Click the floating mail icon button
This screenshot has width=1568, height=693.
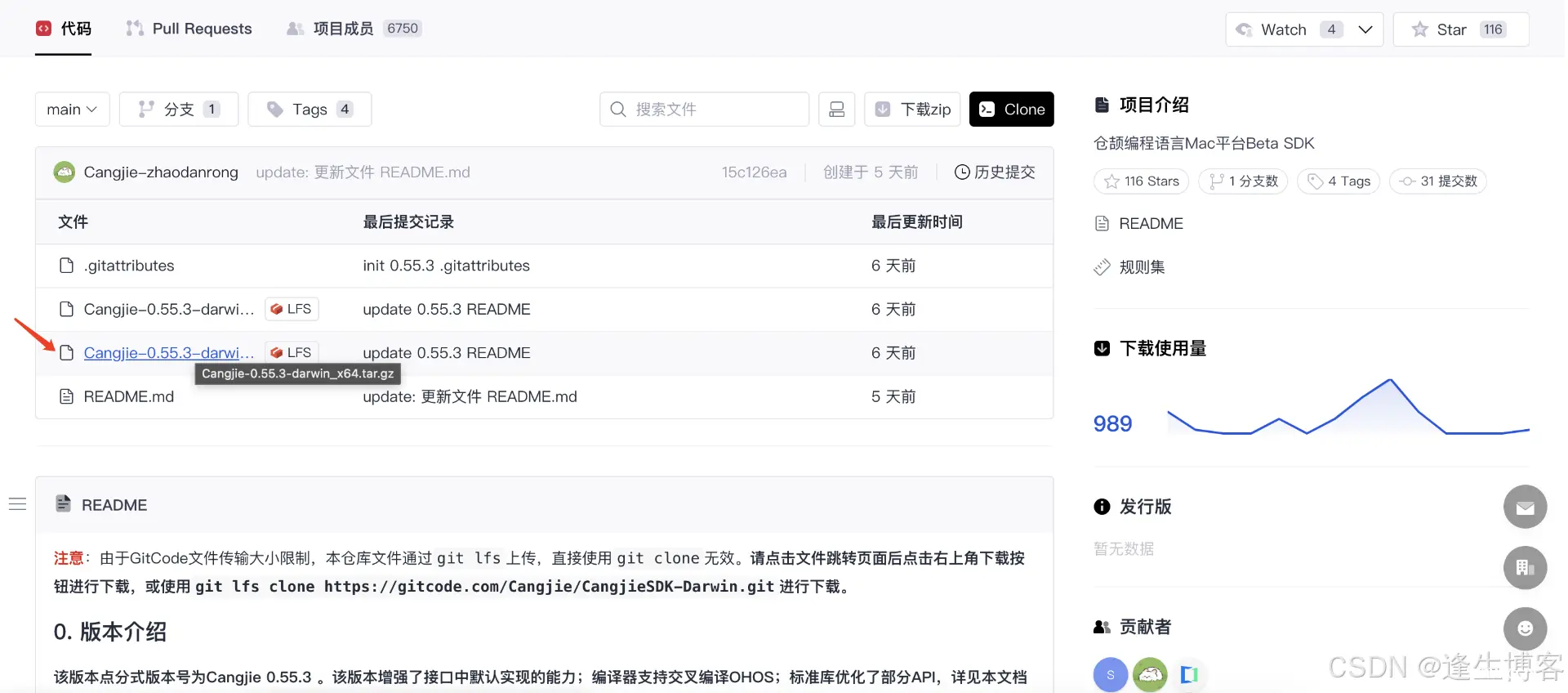coord(1525,507)
